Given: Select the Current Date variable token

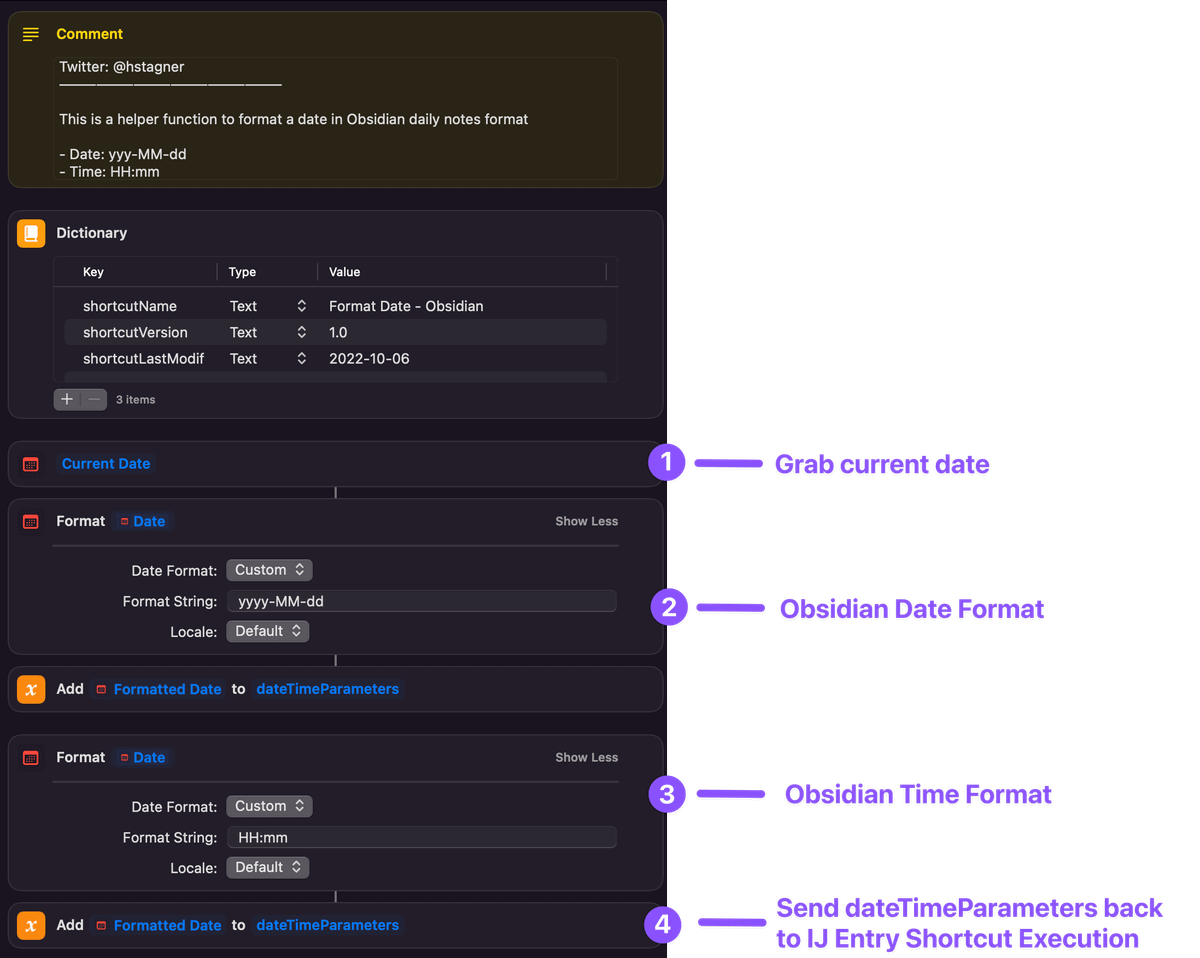Looking at the screenshot, I should point(106,464).
